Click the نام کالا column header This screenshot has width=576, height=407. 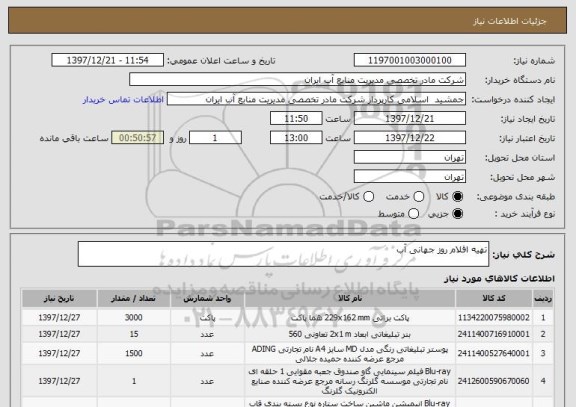tap(350, 298)
